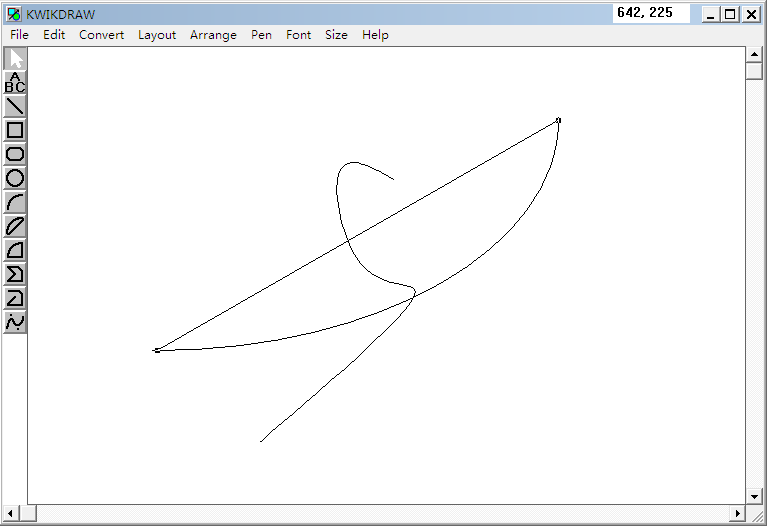This screenshot has height=526, width=767.
Task: Choose the ABC text tool
Action: tap(15, 82)
